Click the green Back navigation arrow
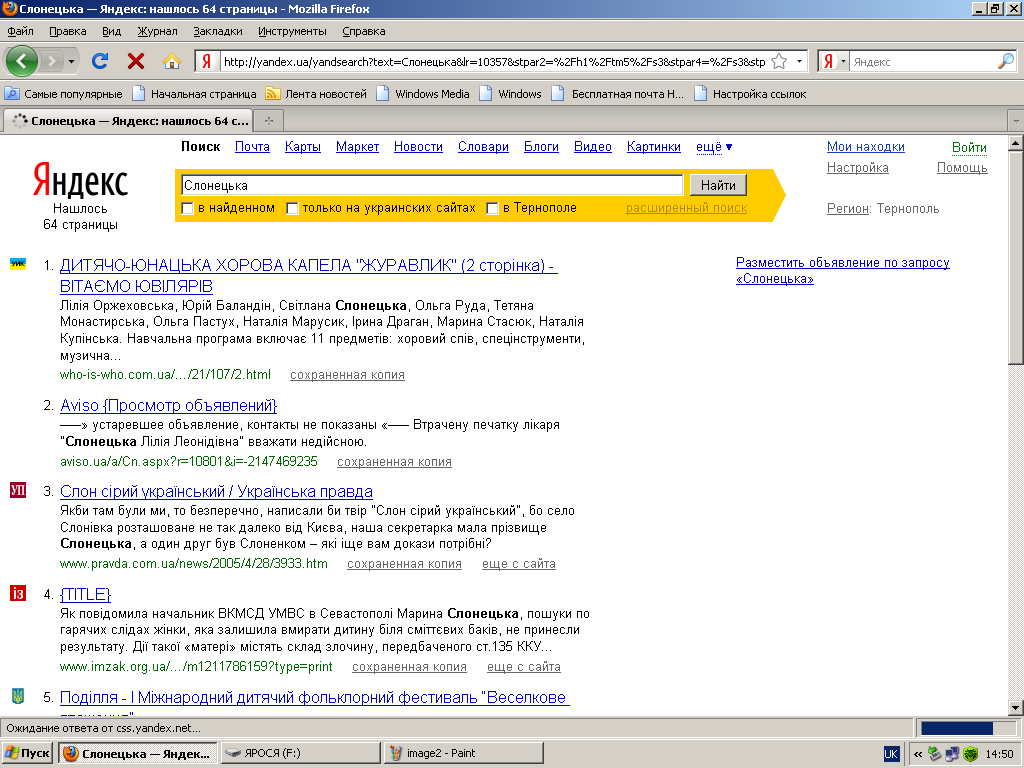 [x=22, y=61]
